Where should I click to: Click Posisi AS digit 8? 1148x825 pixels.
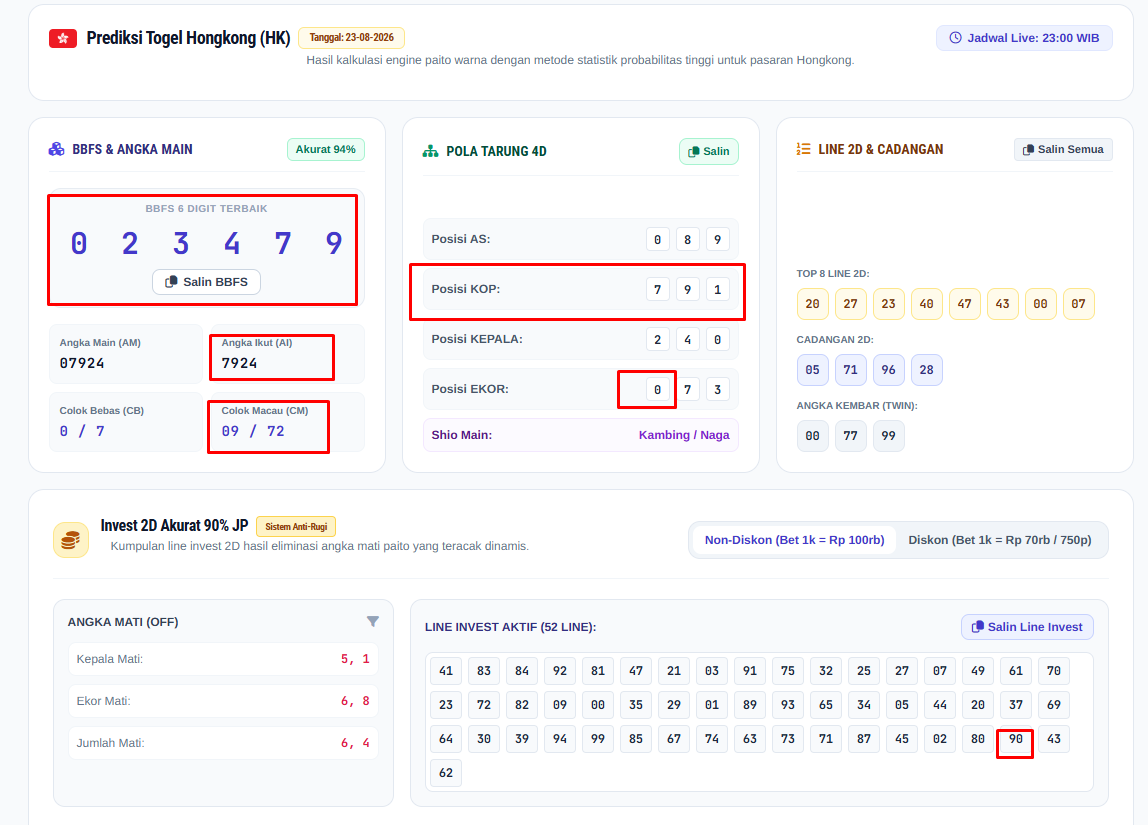point(687,239)
